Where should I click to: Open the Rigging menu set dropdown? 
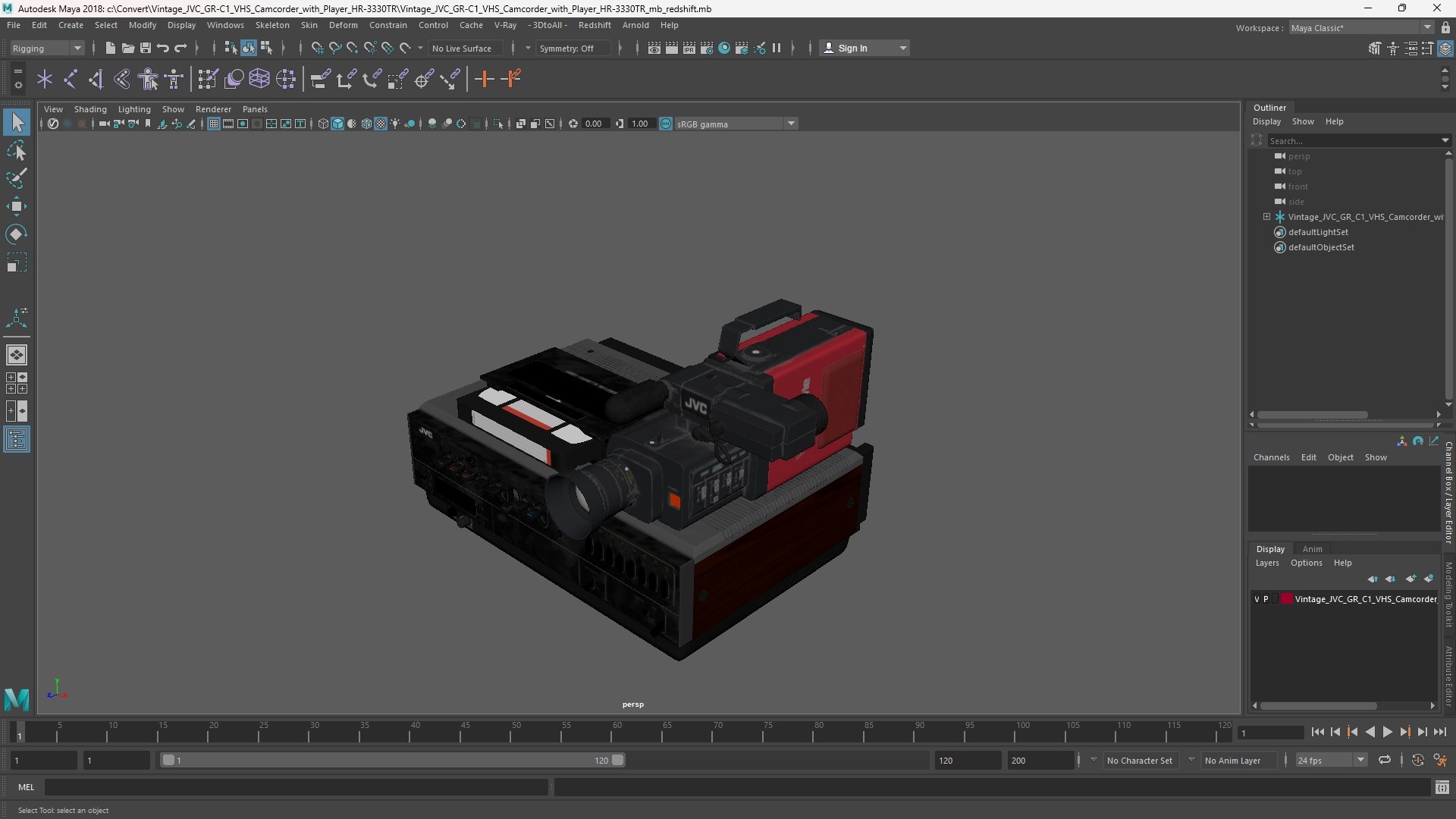point(47,49)
